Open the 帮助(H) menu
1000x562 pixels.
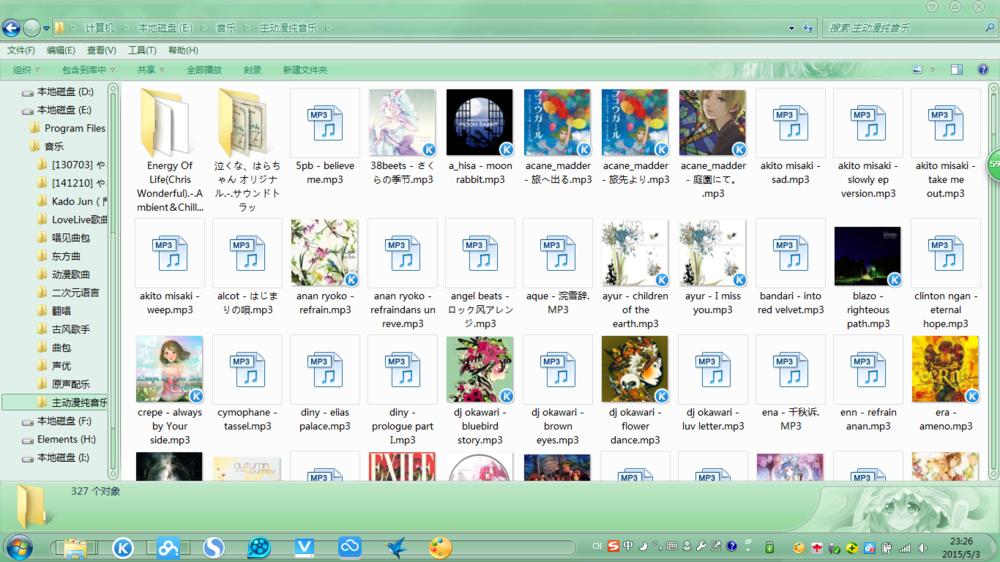(183, 50)
